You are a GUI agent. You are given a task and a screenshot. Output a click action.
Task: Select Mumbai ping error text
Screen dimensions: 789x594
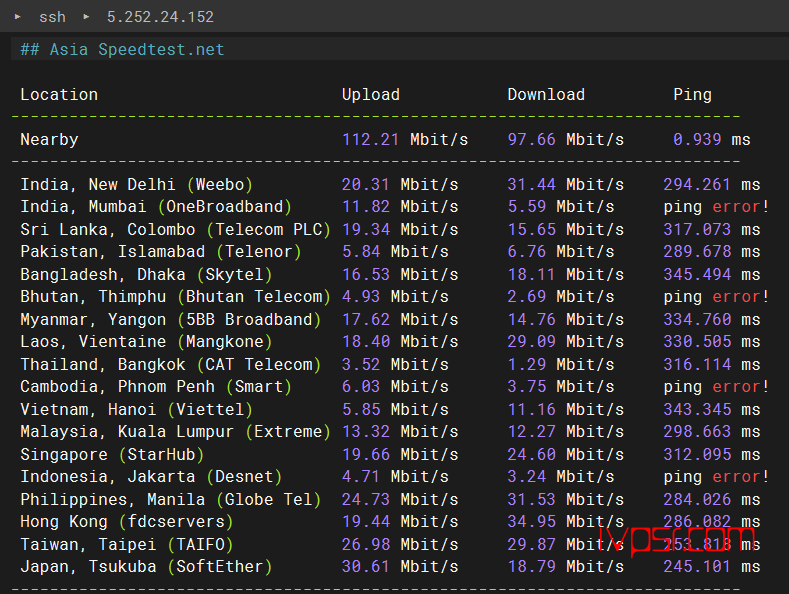[716, 207]
